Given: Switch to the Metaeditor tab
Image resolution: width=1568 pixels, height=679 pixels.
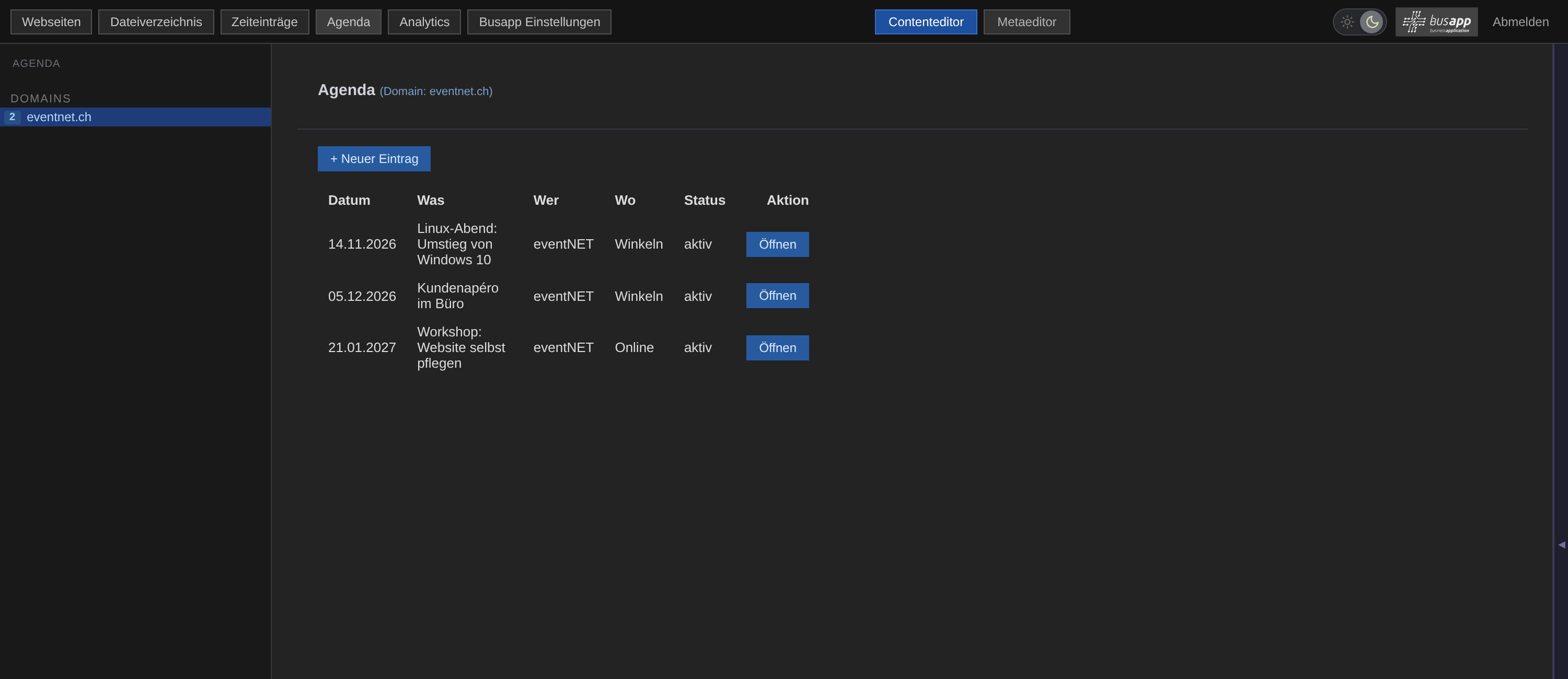Looking at the screenshot, I should (1027, 22).
